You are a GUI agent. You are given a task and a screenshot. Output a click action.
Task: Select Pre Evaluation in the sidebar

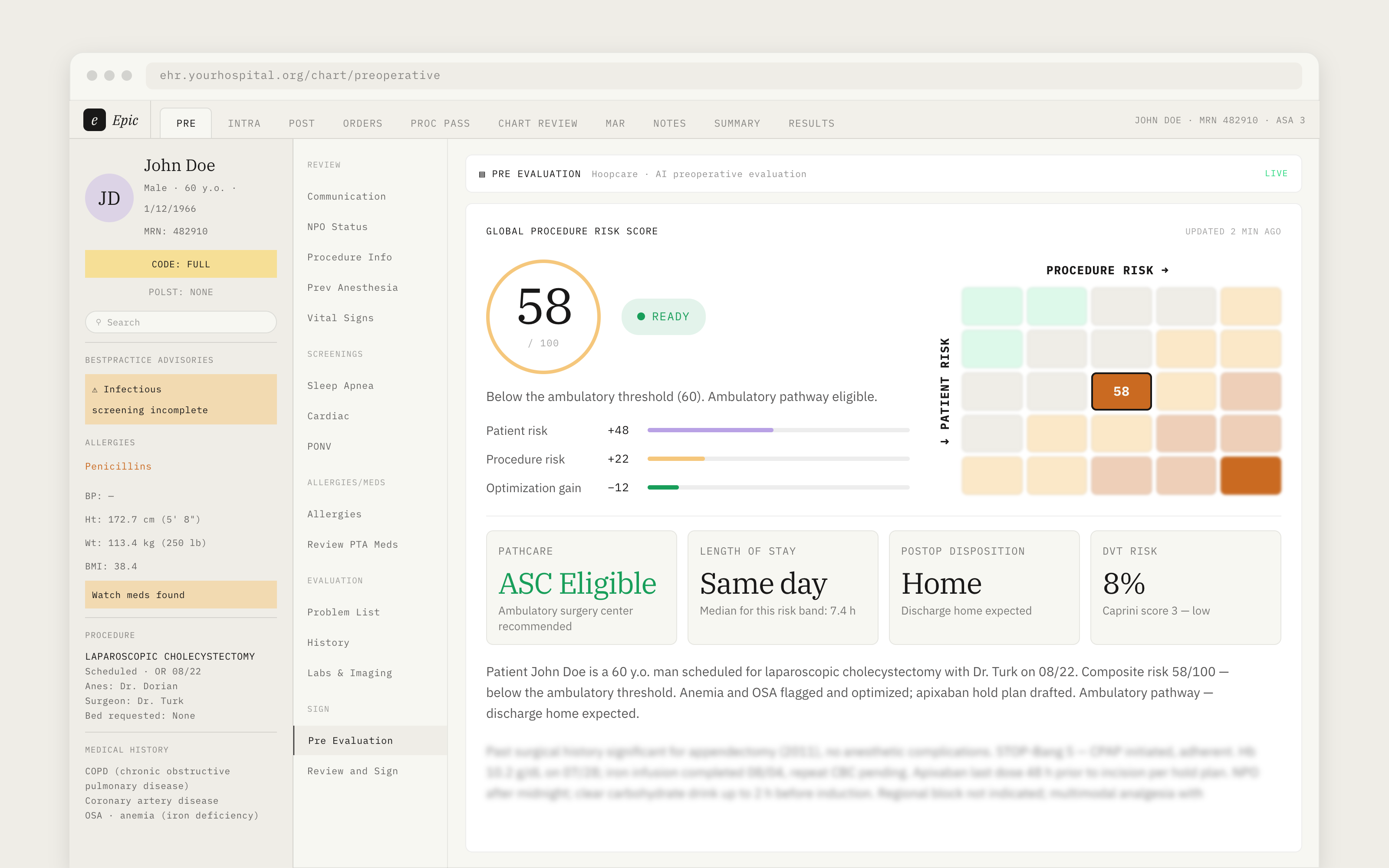click(x=370, y=740)
